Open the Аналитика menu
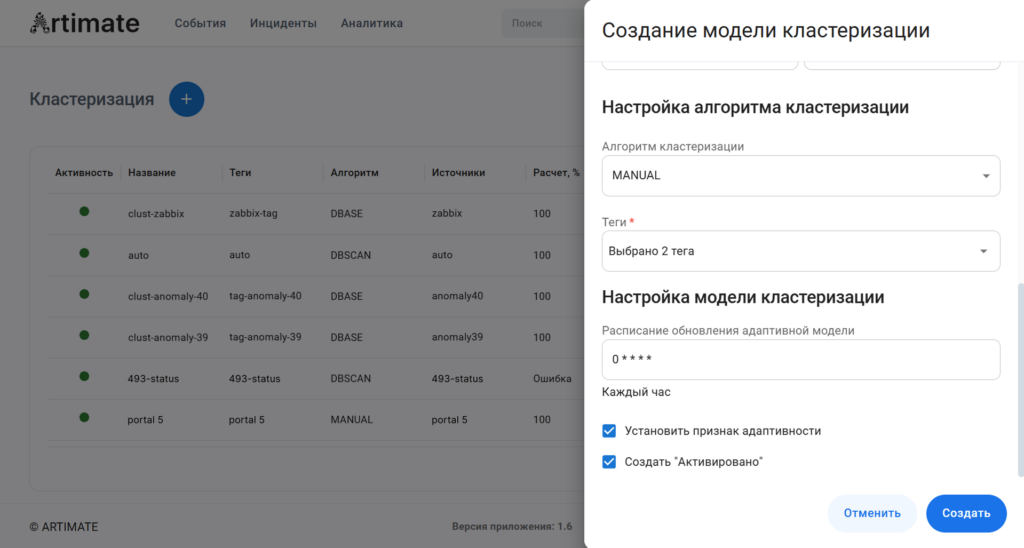1024x548 pixels. point(372,24)
